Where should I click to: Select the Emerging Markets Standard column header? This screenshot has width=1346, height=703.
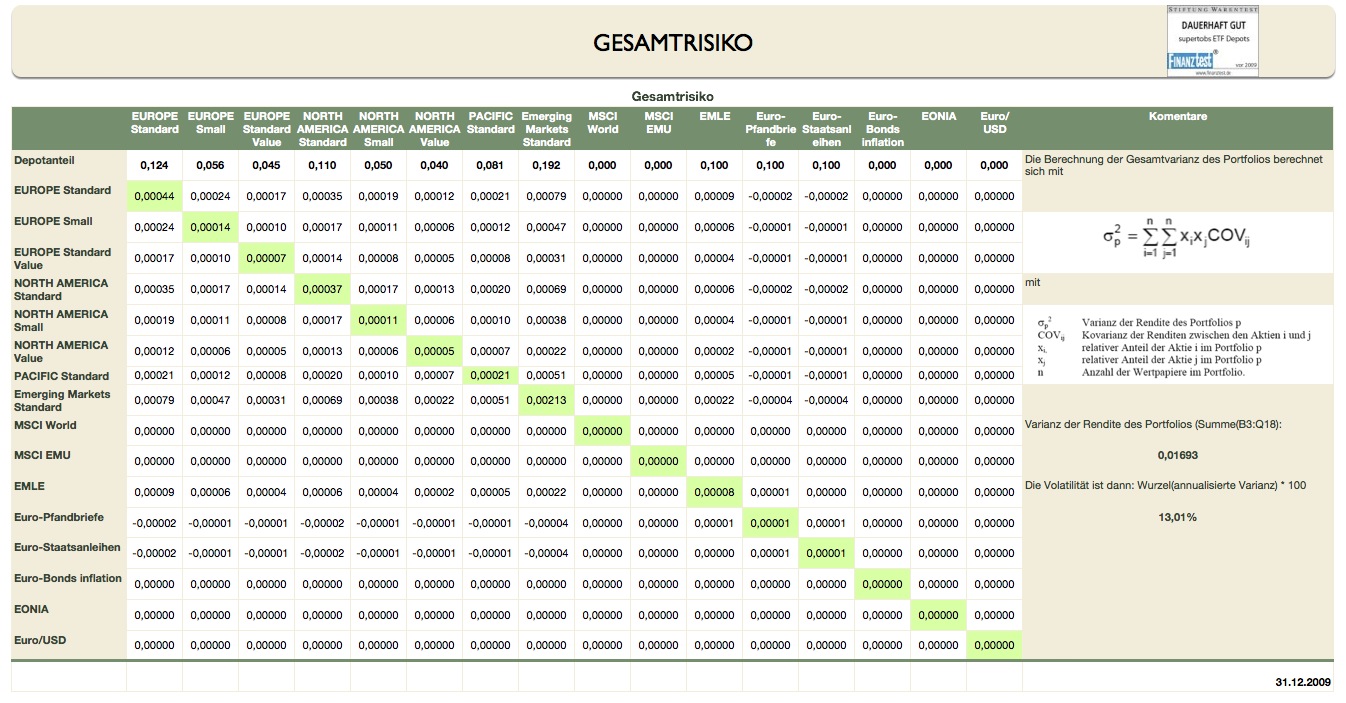[546, 129]
